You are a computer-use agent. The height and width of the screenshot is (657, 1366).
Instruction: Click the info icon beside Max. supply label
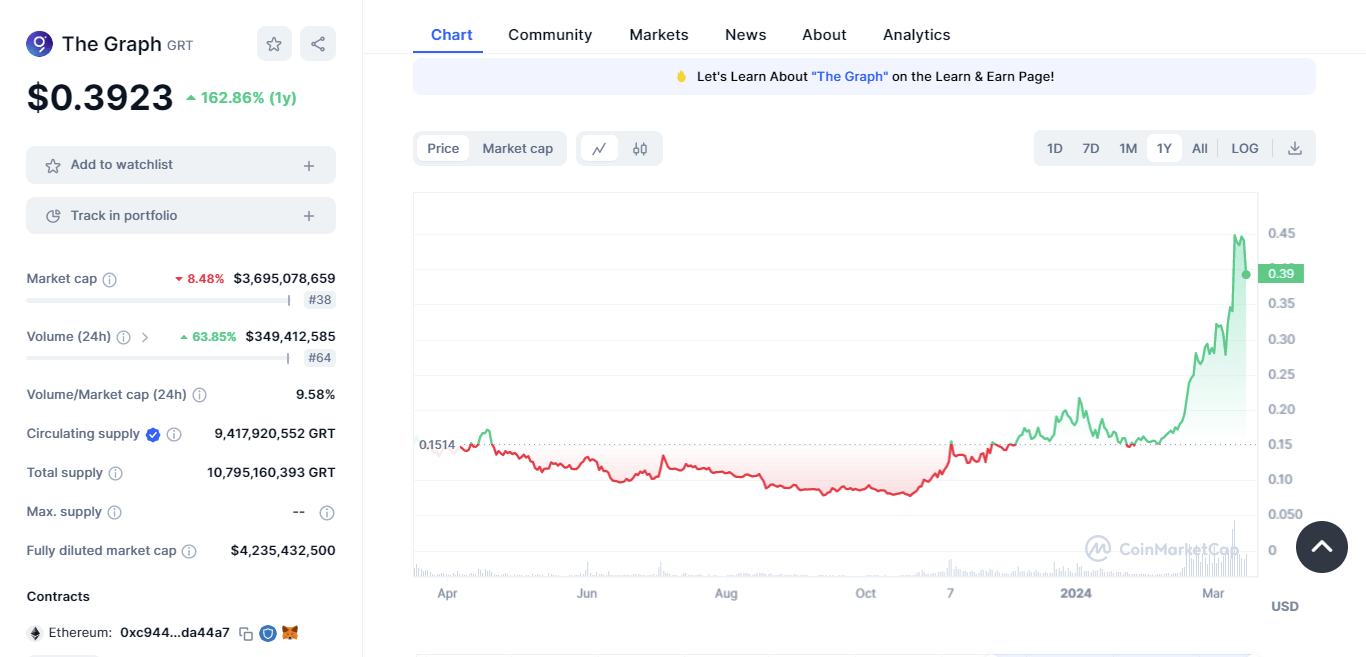coord(114,512)
